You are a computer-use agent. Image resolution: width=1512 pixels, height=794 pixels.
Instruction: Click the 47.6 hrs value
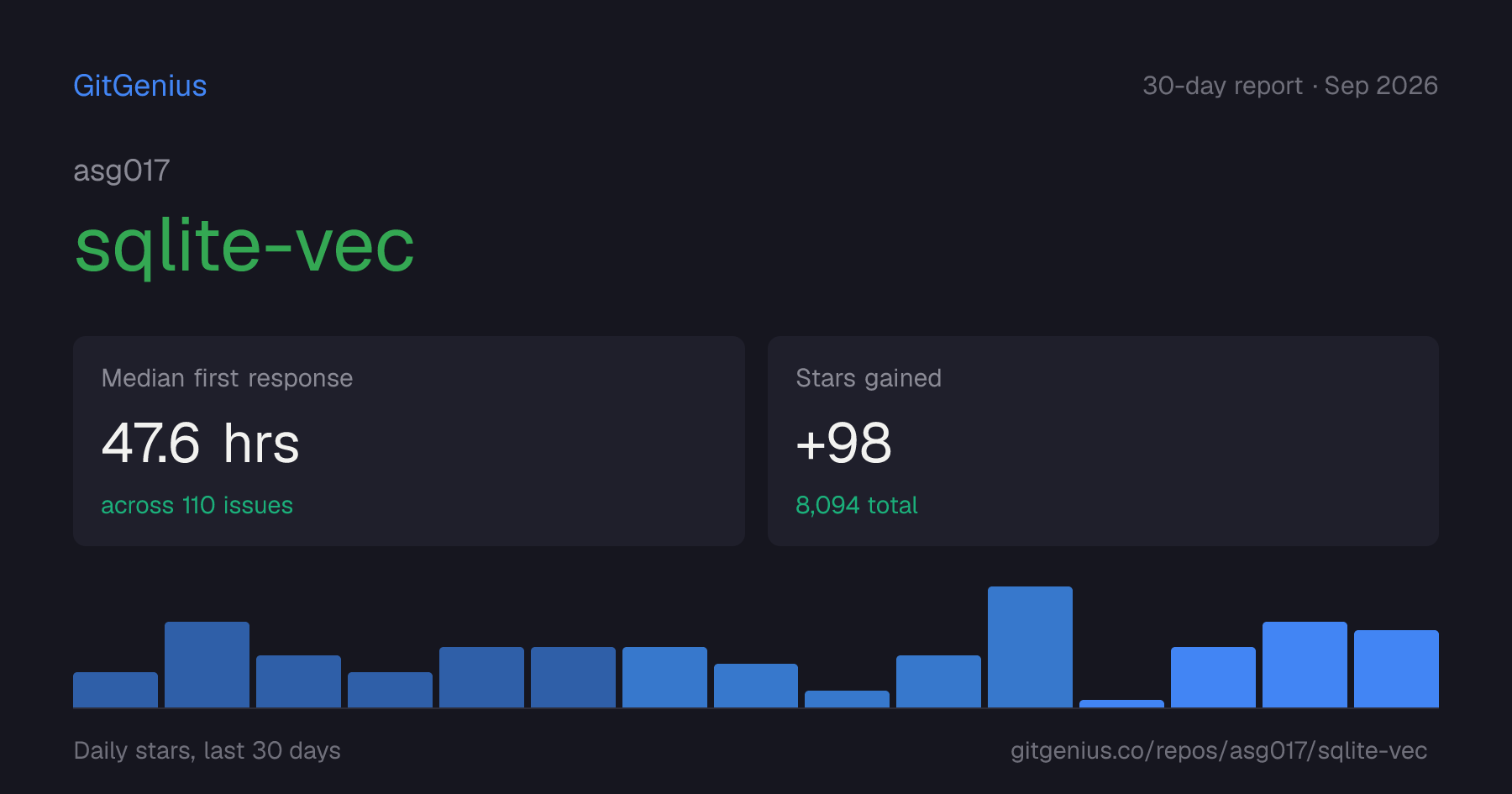[x=200, y=443]
